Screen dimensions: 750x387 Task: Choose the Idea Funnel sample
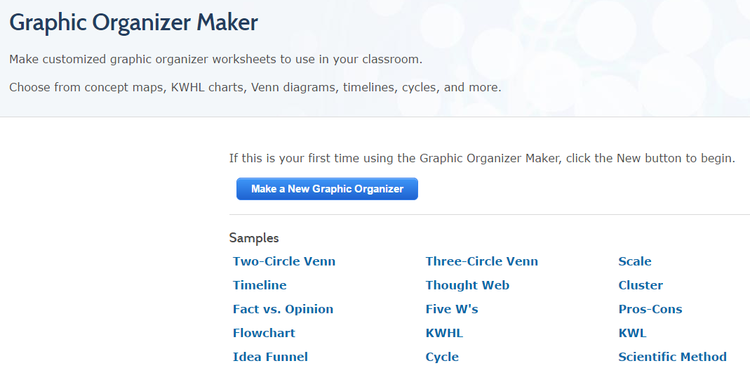pyautogui.click(x=270, y=357)
